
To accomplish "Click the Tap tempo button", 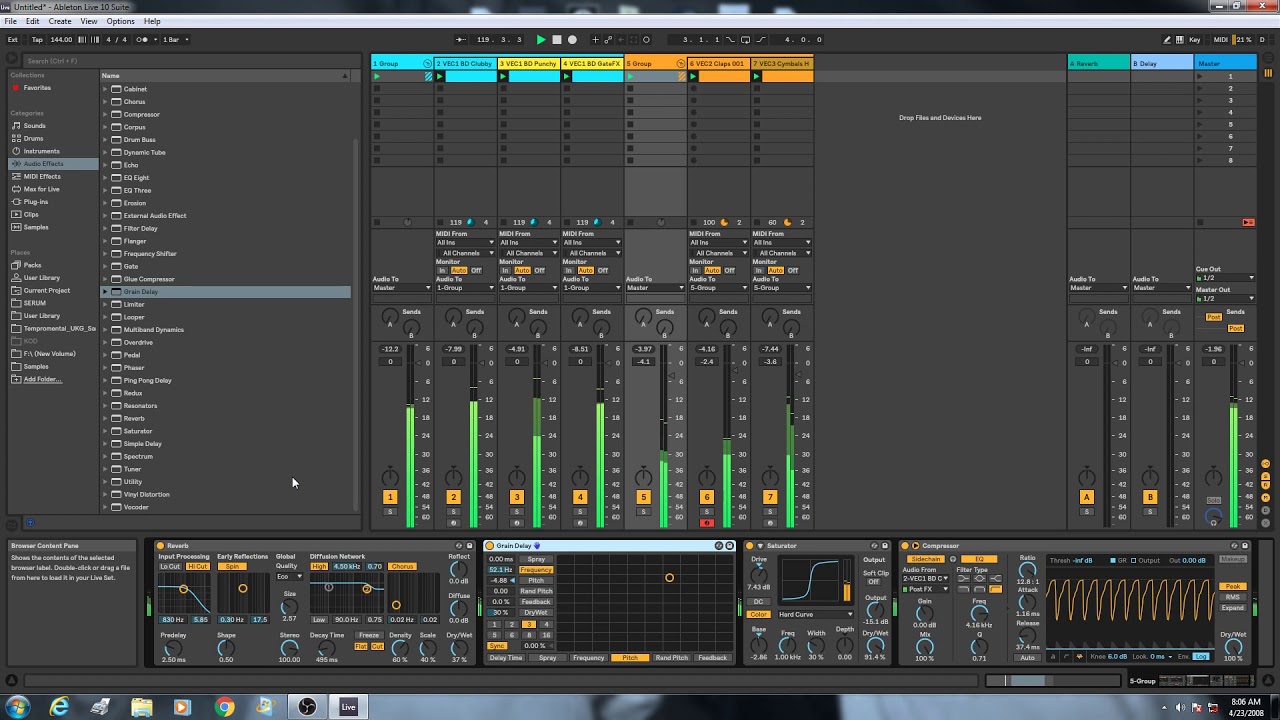I will pyautogui.click(x=37, y=40).
